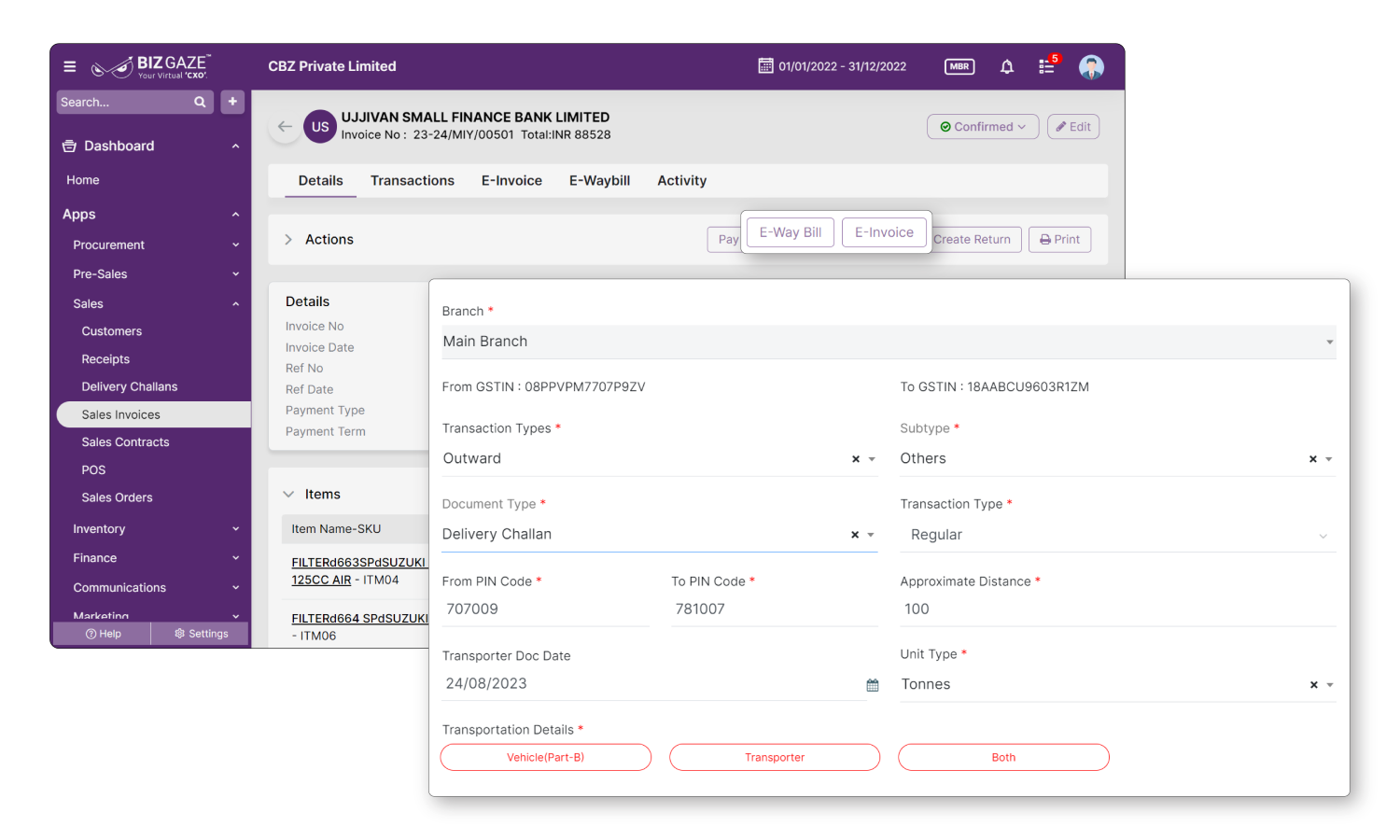Click the BizGaze logo
The height and width of the screenshot is (840, 1400).
tap(151, 66)
